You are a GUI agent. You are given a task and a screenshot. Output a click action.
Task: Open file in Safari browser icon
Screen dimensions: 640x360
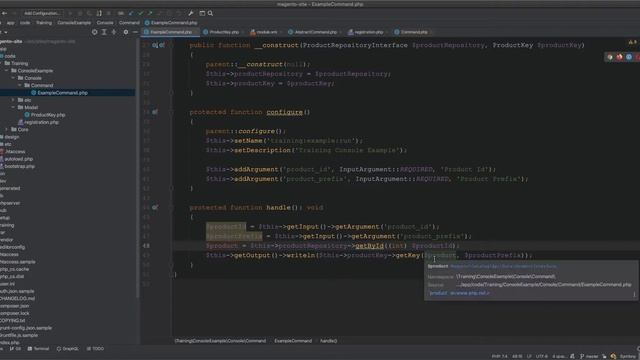pos(629,57)
